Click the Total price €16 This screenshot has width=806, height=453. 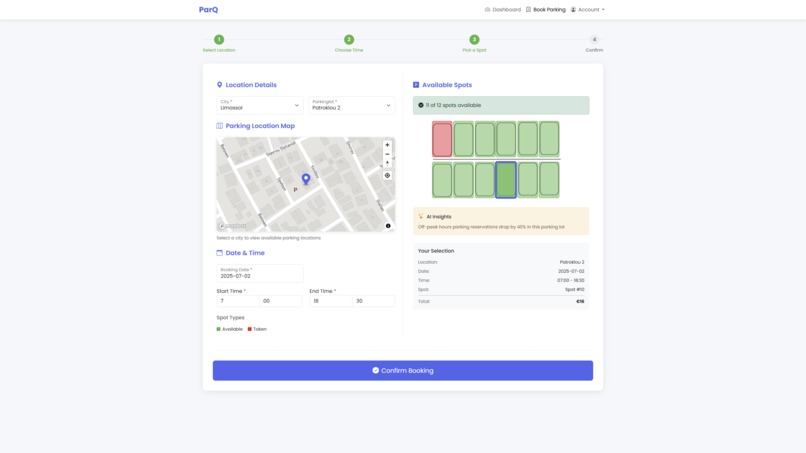click(x=580, y=301)
